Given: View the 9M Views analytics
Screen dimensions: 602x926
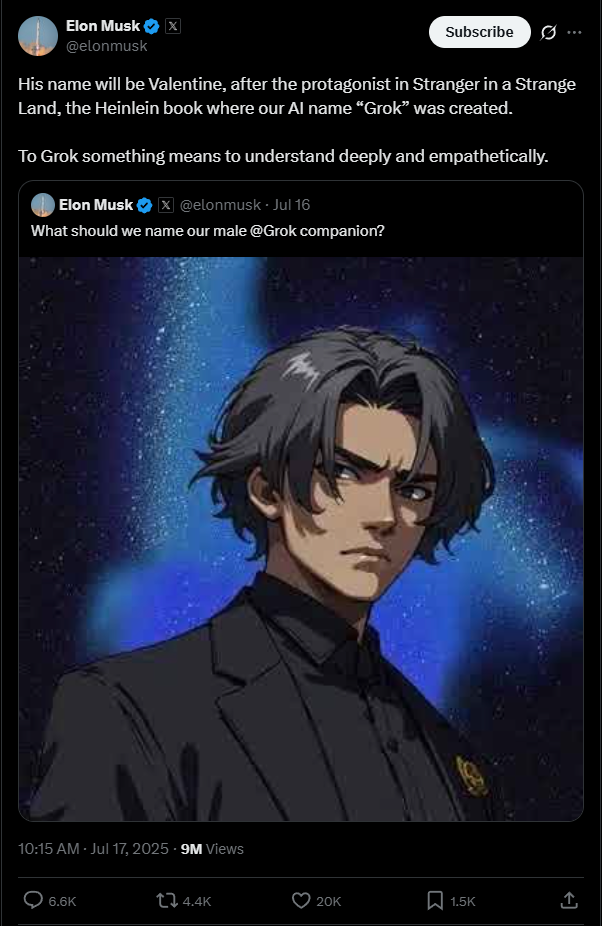Looking at the screenshot, I should [212, 849].
